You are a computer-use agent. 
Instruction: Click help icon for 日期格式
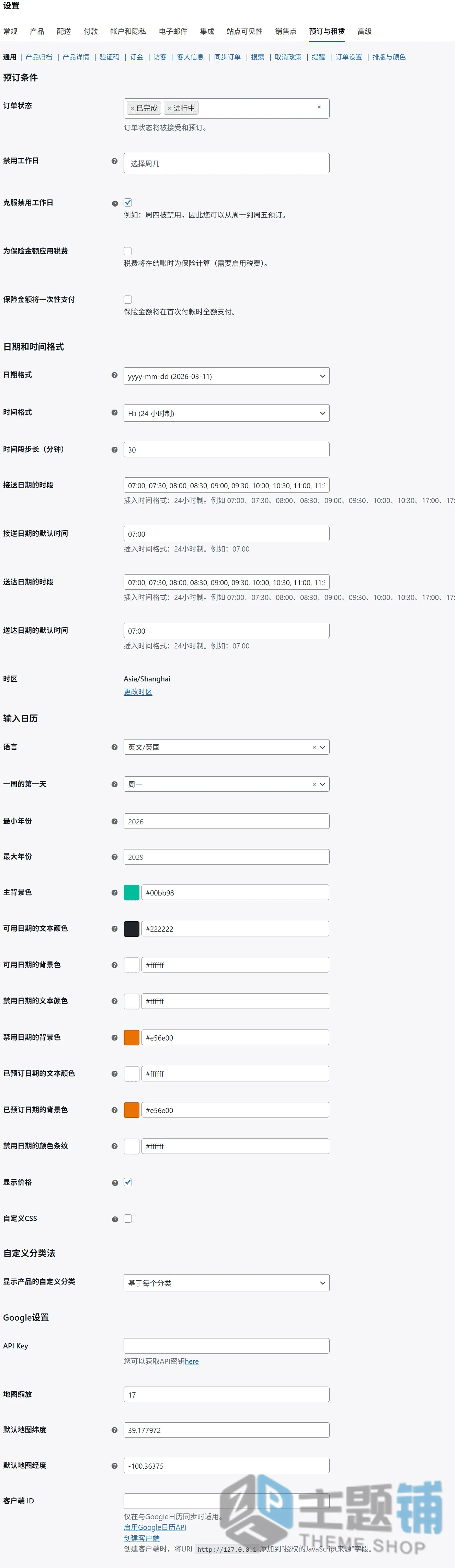(x=114, y=376)
